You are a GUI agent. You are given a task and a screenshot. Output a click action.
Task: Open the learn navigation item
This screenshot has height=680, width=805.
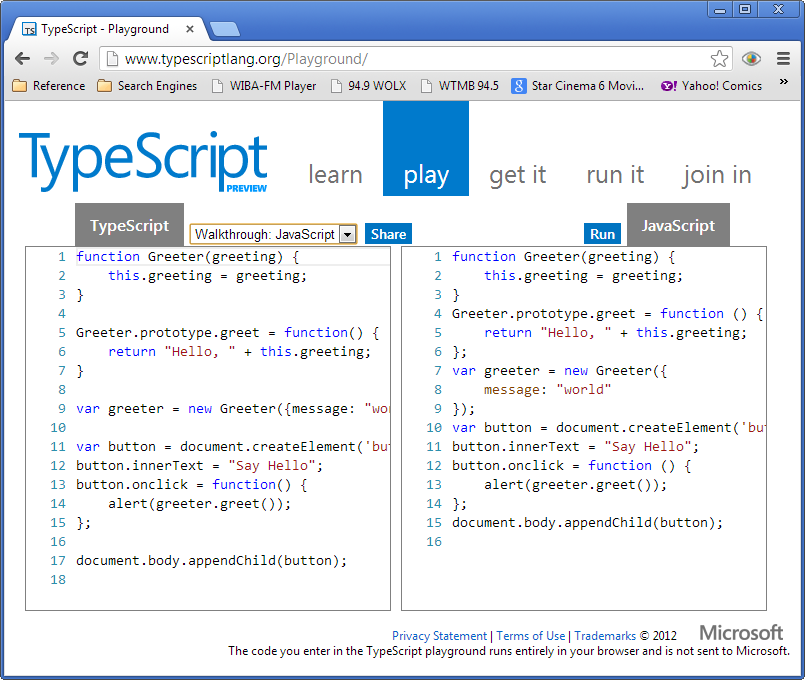point(335,175)
